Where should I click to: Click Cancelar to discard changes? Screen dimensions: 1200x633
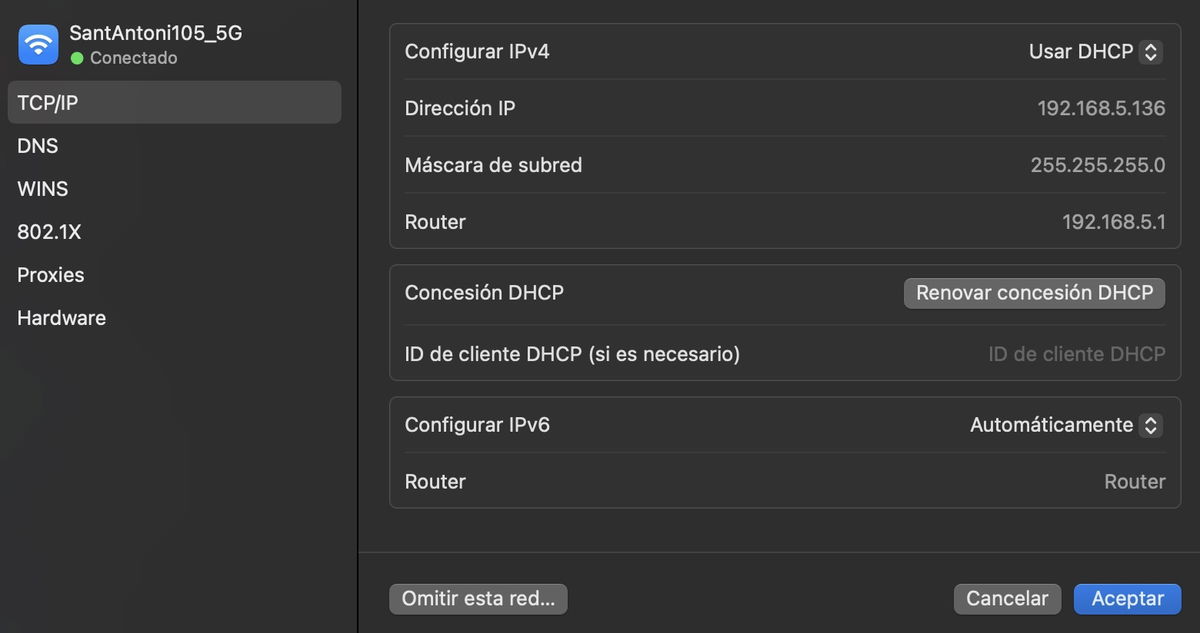(x=1007, y=598)
